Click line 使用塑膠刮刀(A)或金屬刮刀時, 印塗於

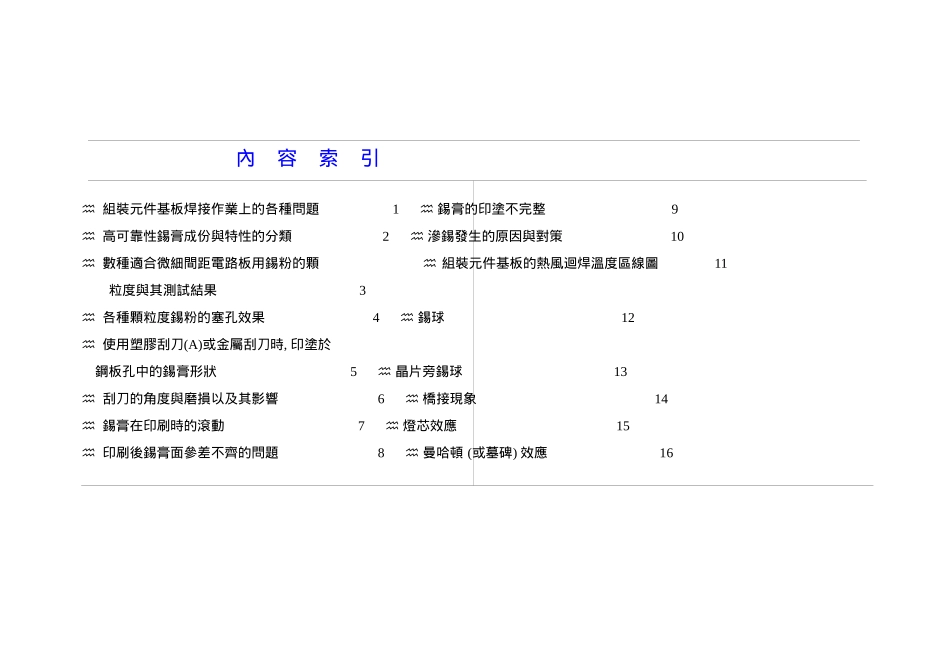217,345
